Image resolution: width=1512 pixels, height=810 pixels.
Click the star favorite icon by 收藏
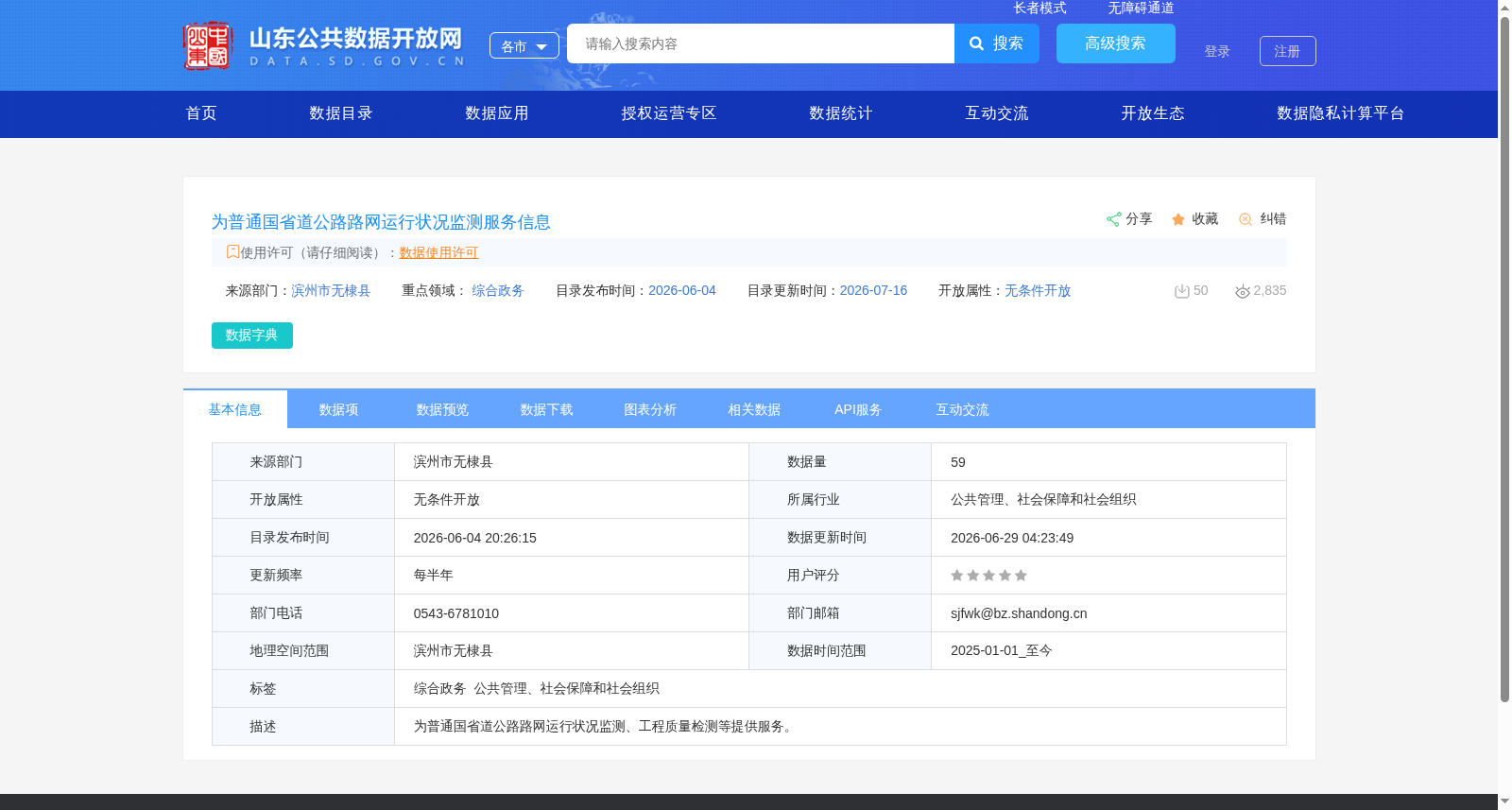pyautogui.click(x=1178, y=219)
